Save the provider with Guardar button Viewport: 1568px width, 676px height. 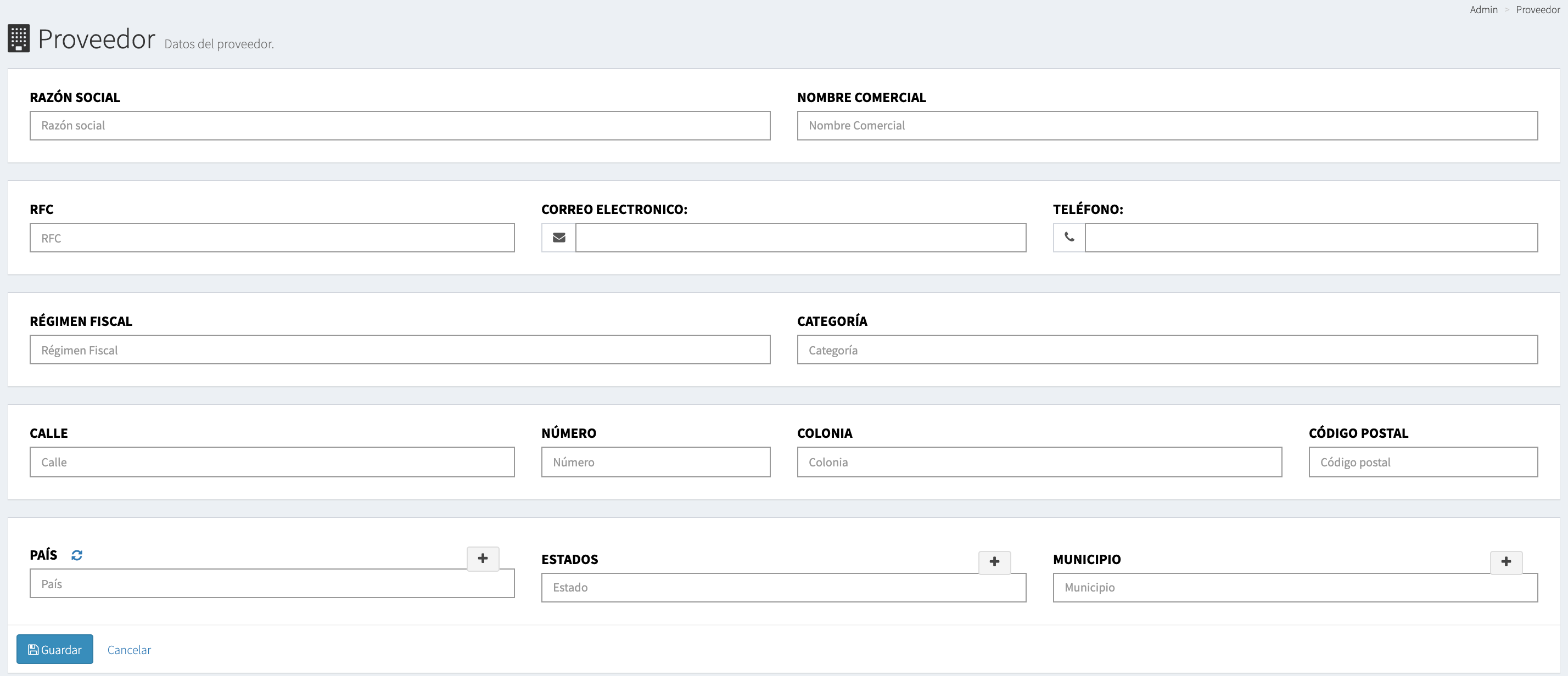pos(55,649)
